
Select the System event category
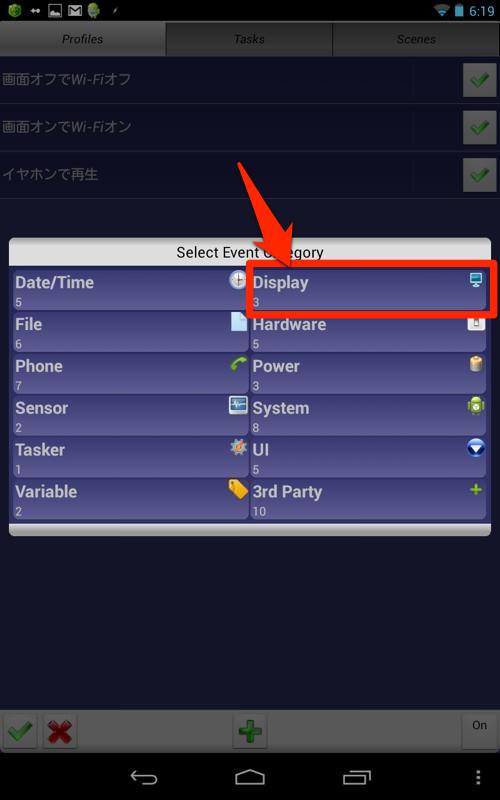[x=368, y=415]
